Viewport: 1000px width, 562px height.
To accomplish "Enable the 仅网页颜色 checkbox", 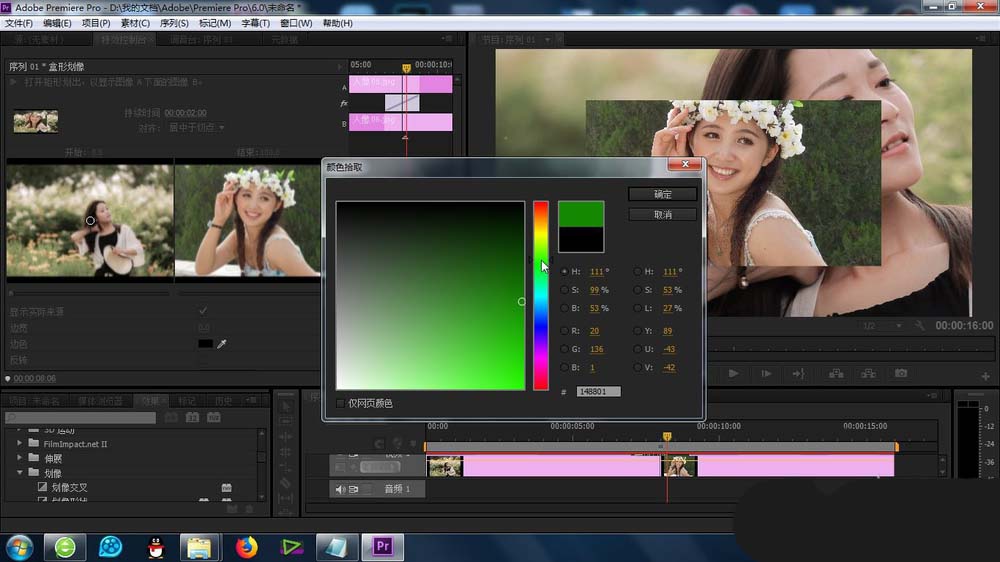I will [x=341, y=403].
